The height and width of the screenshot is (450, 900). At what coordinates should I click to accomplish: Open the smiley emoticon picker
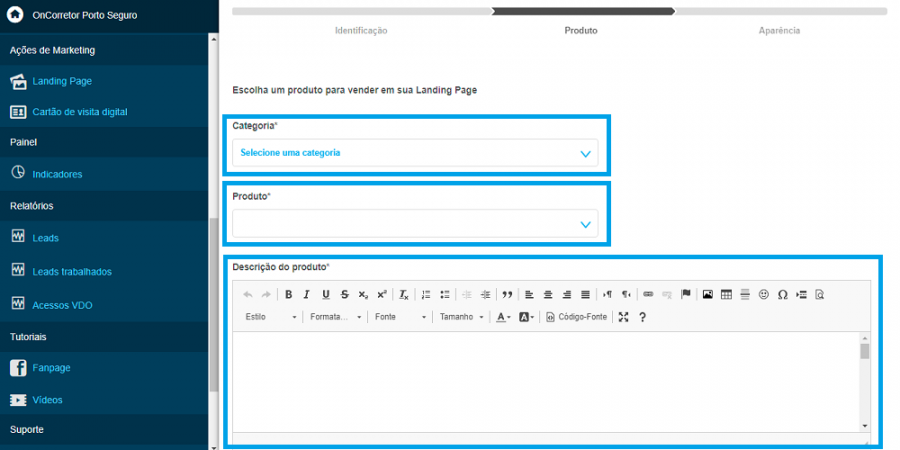(x=763, y=294)
